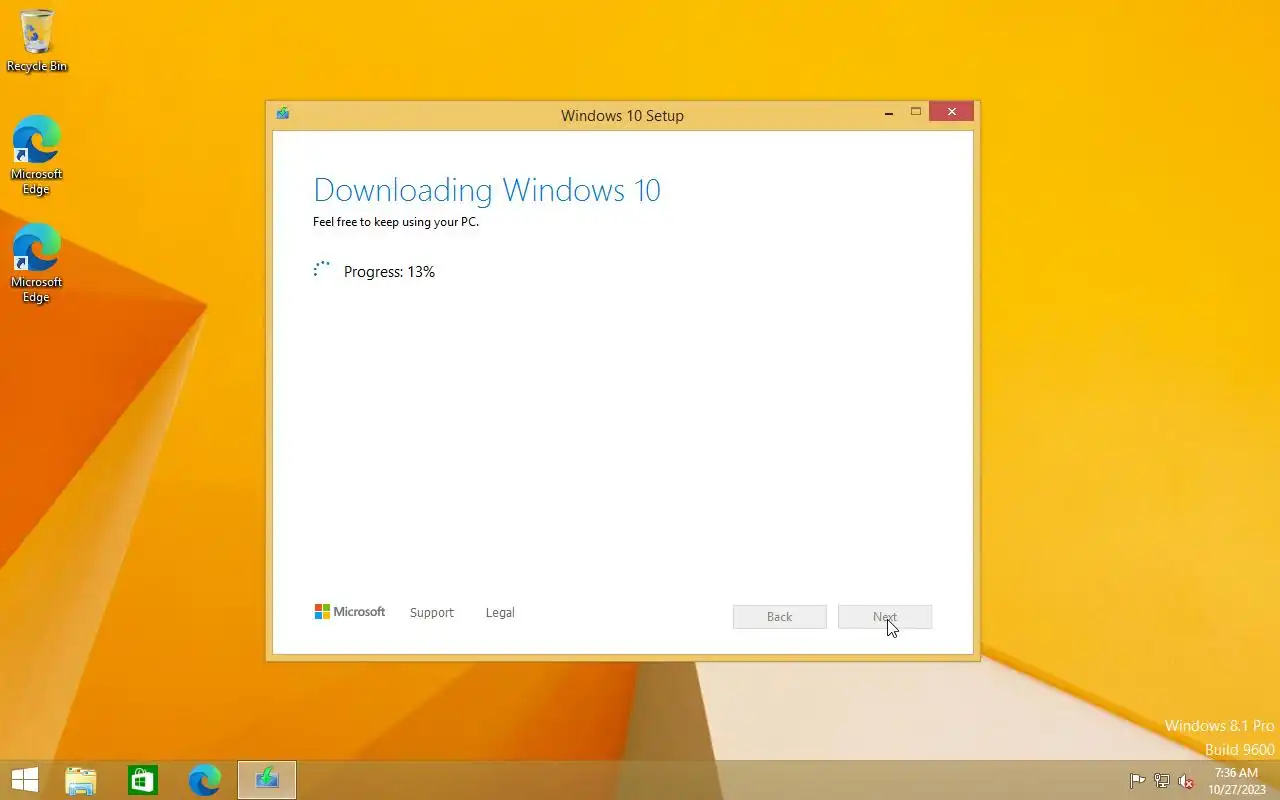Image resolution: width=1280 pixels, height=800 pixels.
Task: Open the Support link
Action: tap(432, 613)
